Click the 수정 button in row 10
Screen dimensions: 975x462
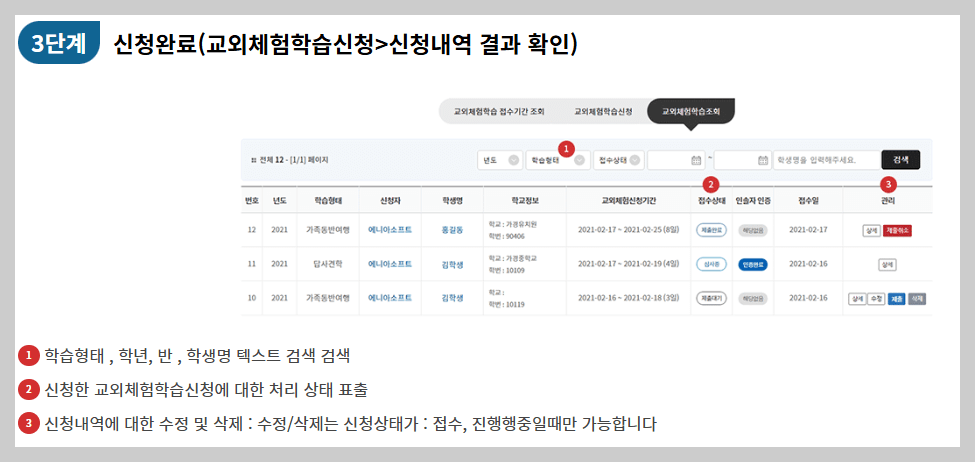coord(876,298)
